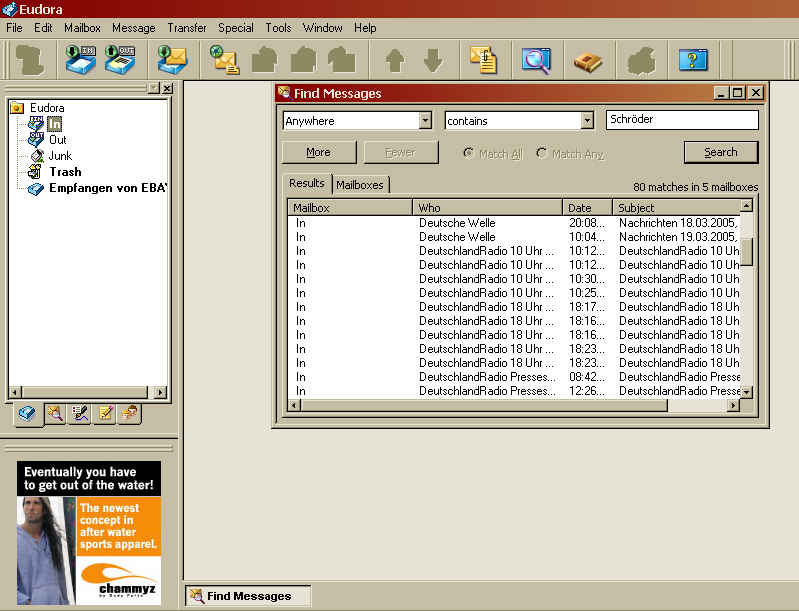Click the Find Messages magnifier toolbar icon
Screen dimensions: 799x611
536,61
